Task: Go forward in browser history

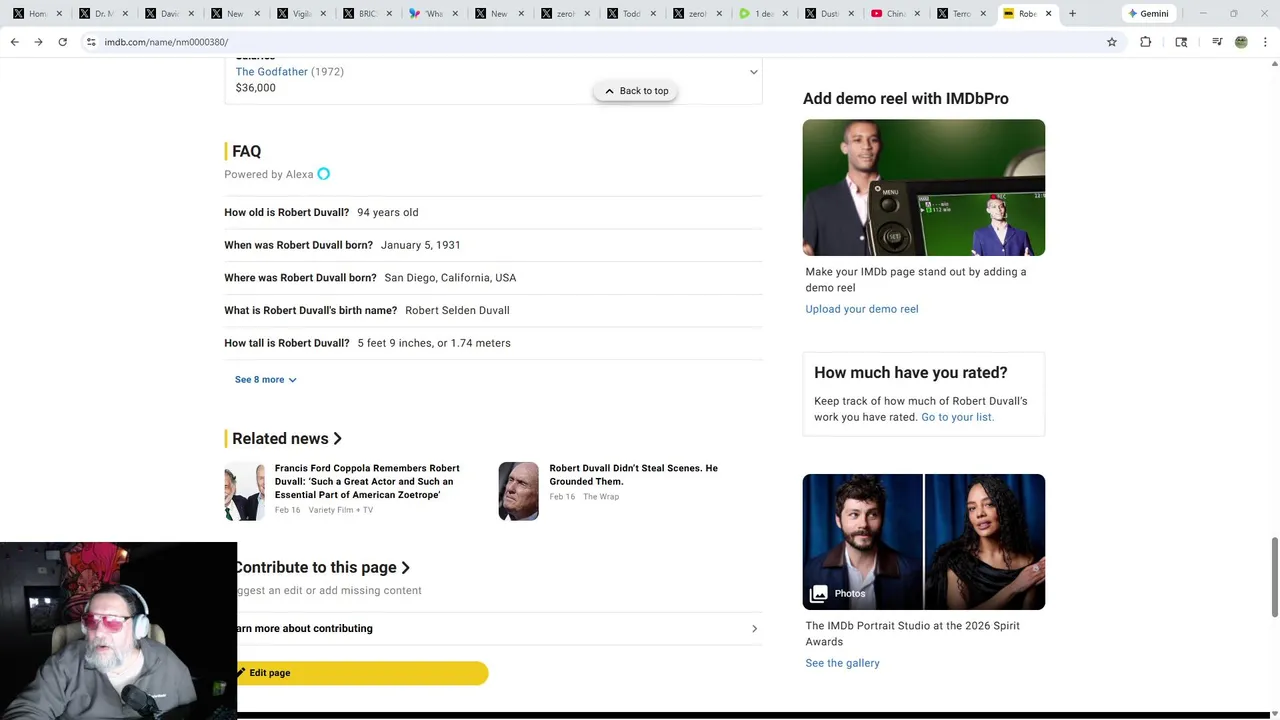Action: pos(38,42)
